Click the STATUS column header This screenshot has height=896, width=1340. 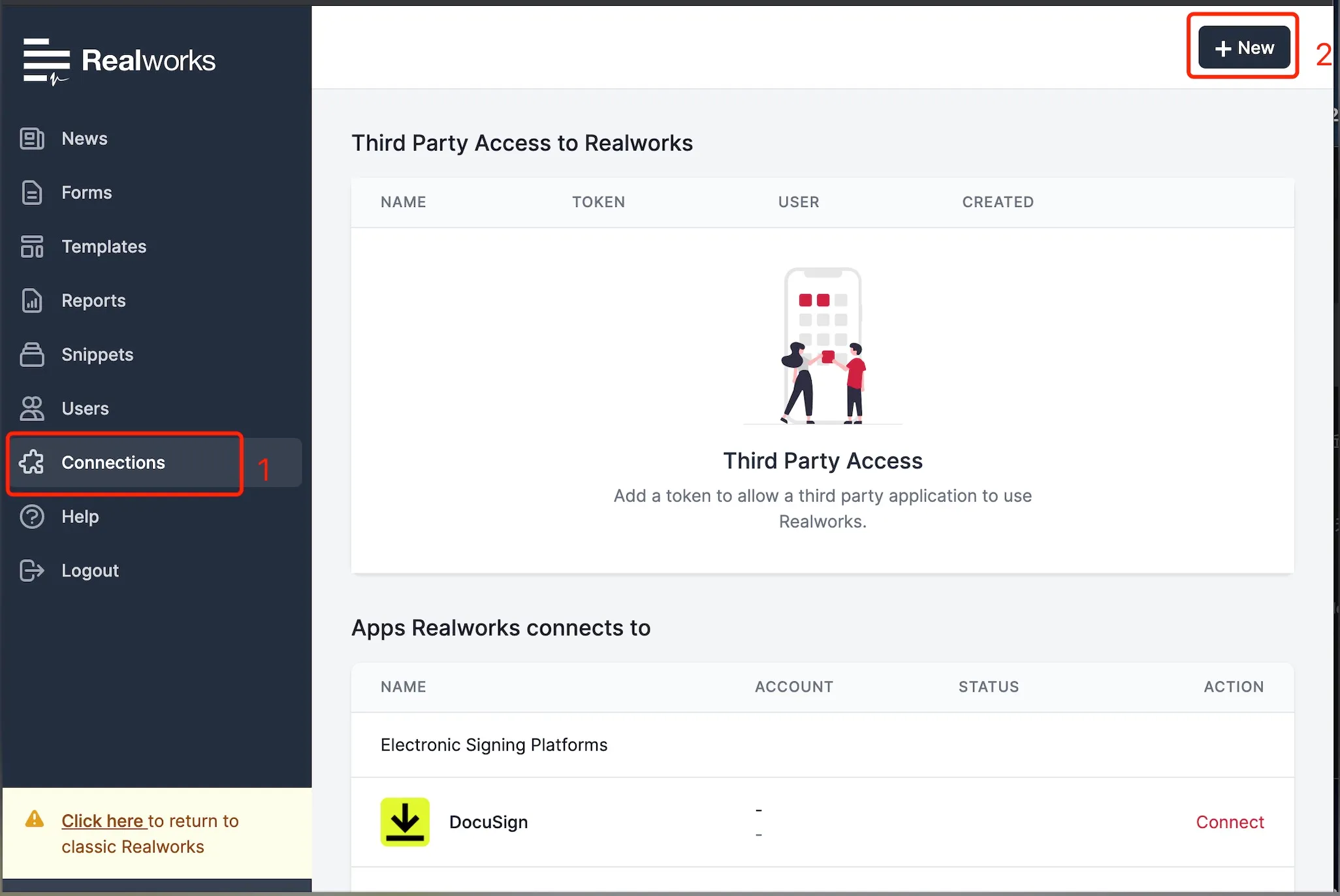pos(989,687)
